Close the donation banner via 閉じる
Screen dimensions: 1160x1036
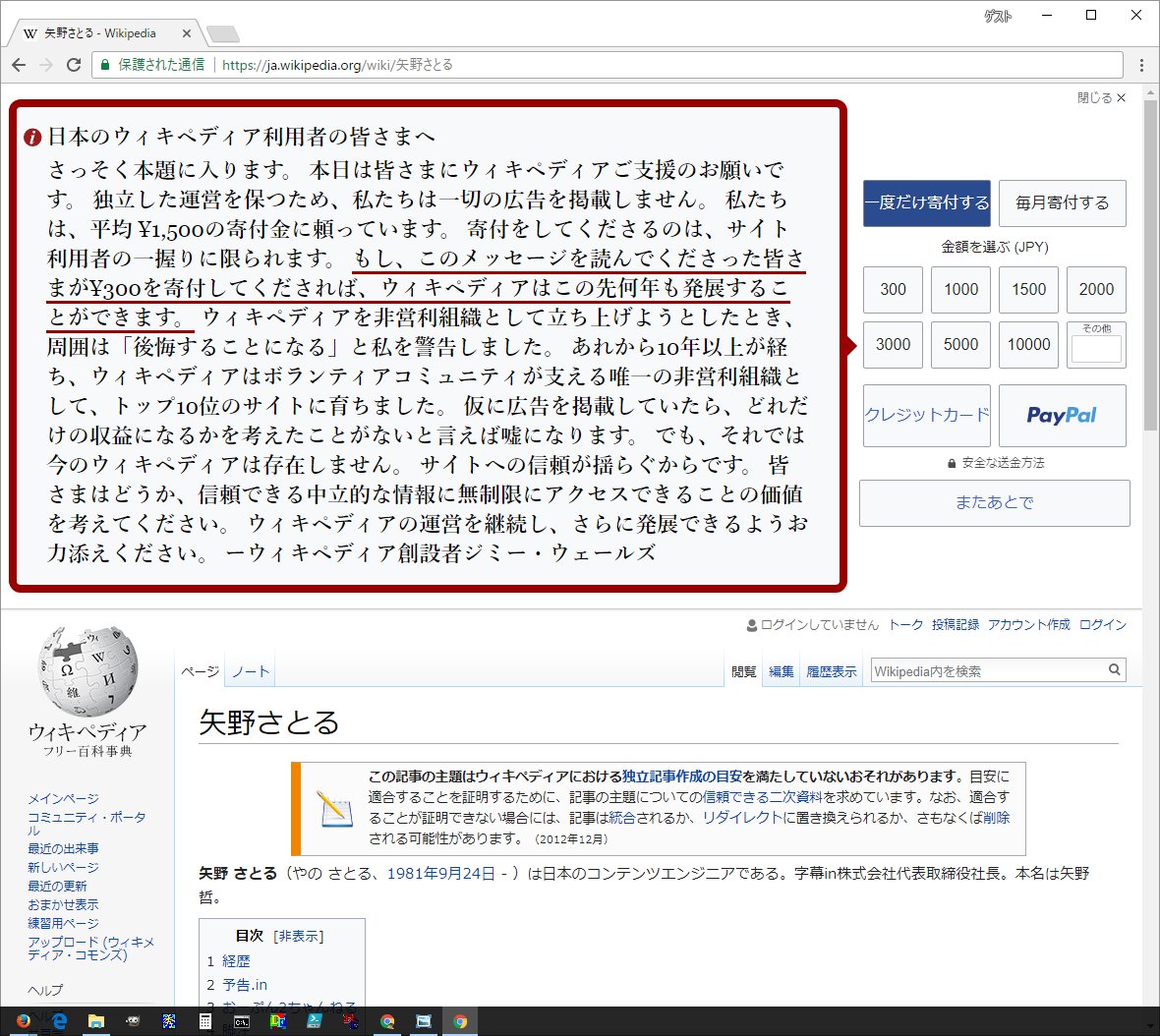pos(1101,97)
